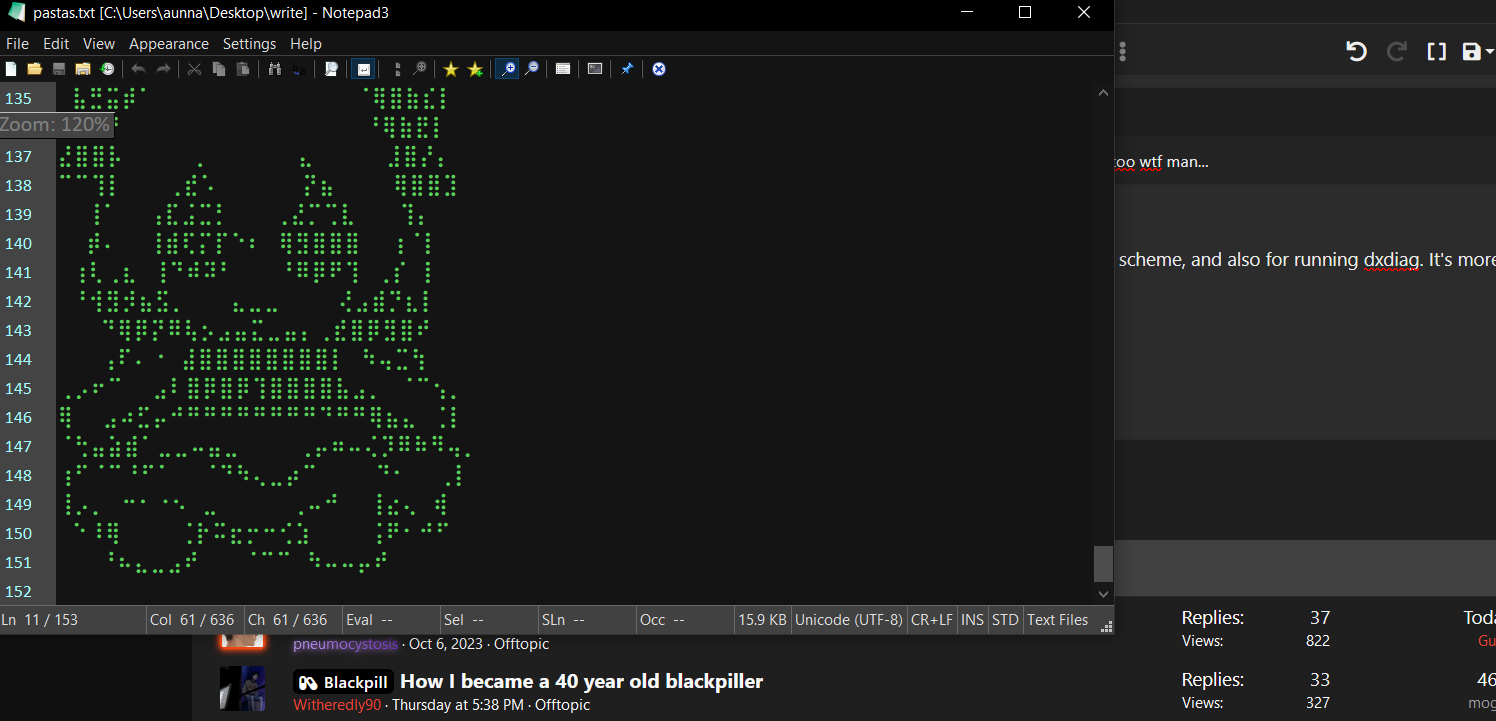1496x721 pixels.
Task: Click the browser editor redo icon
Action: click(x=1397, y=52)
